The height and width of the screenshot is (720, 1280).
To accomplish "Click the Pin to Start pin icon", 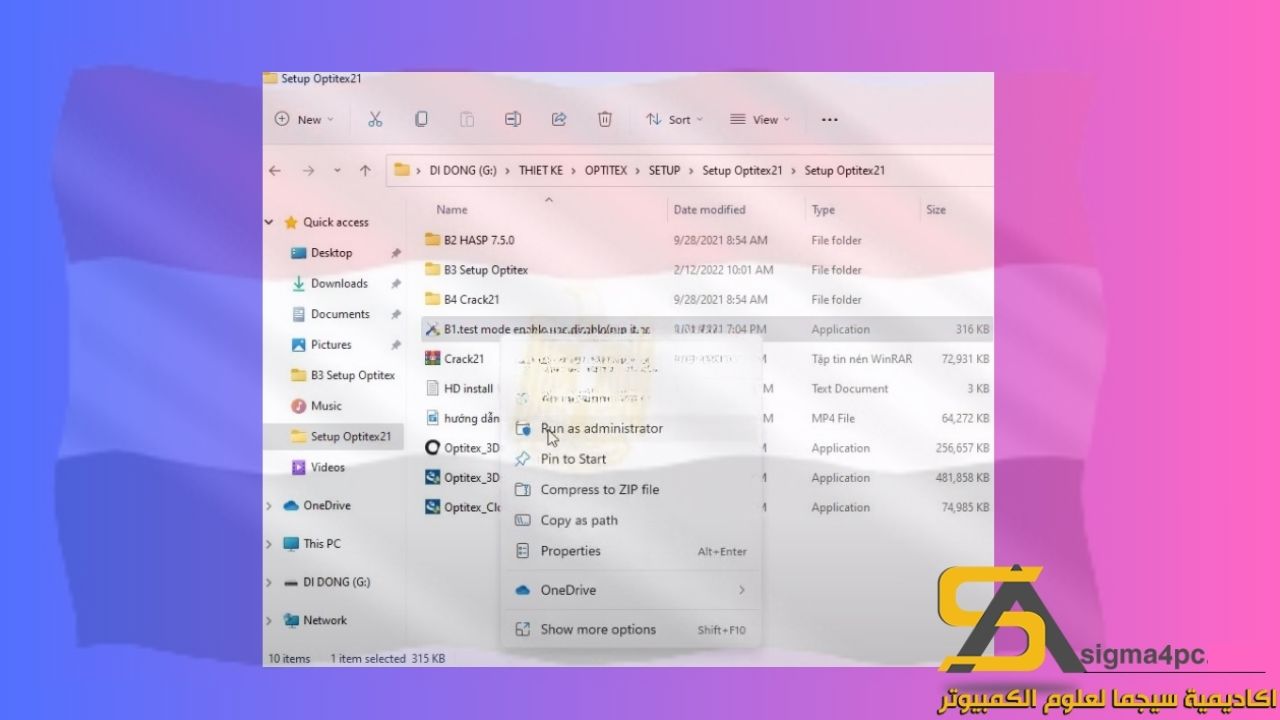I will [x=522, y=459].
